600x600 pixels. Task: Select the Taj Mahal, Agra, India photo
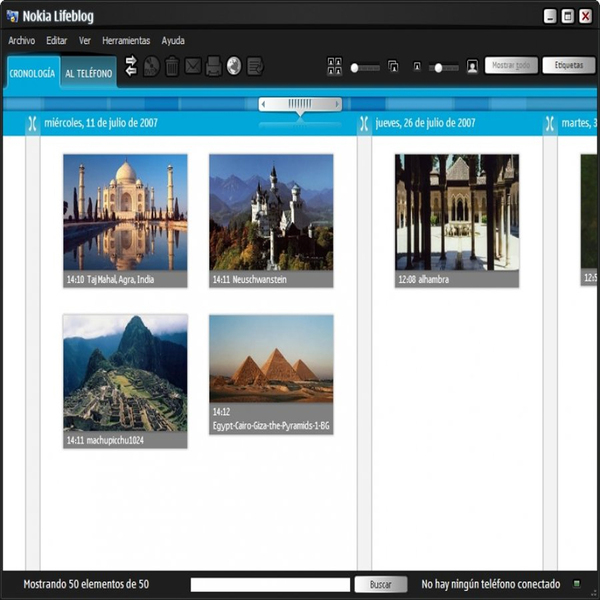pos(125,212)
